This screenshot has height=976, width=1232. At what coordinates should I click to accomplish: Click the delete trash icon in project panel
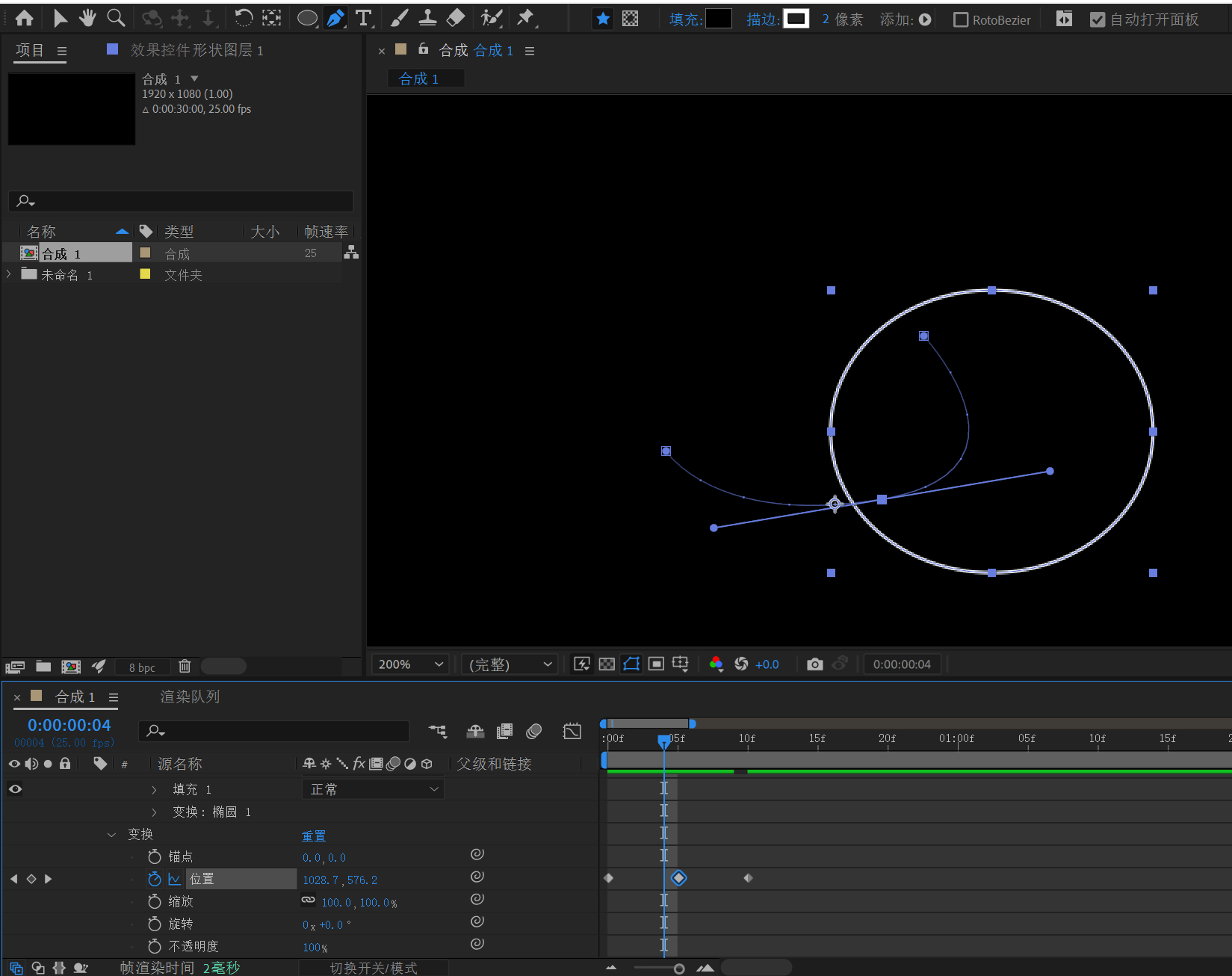[185, 666]
